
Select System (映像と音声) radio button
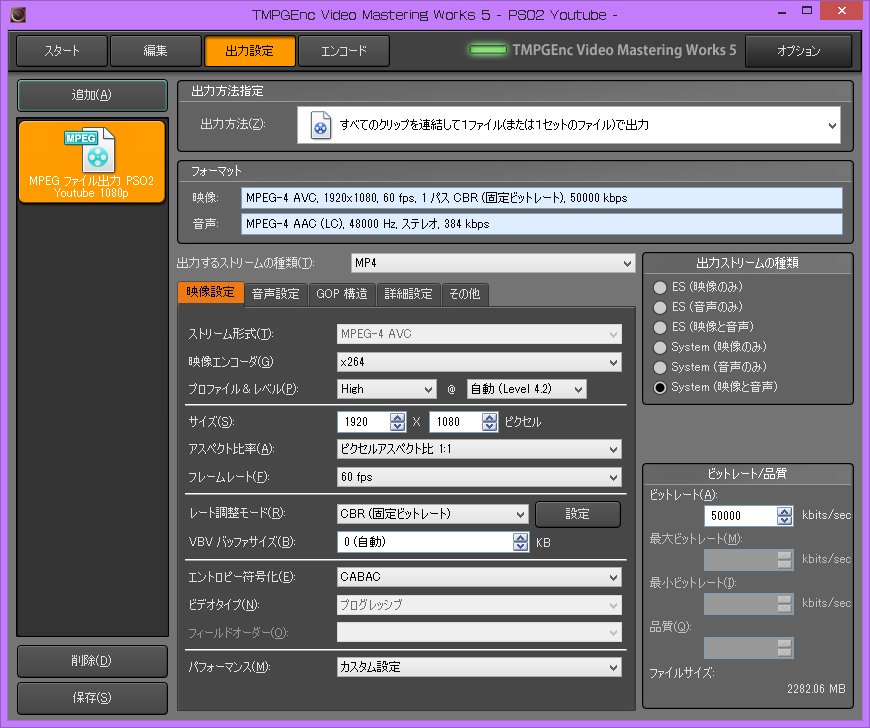click(660, 387)
